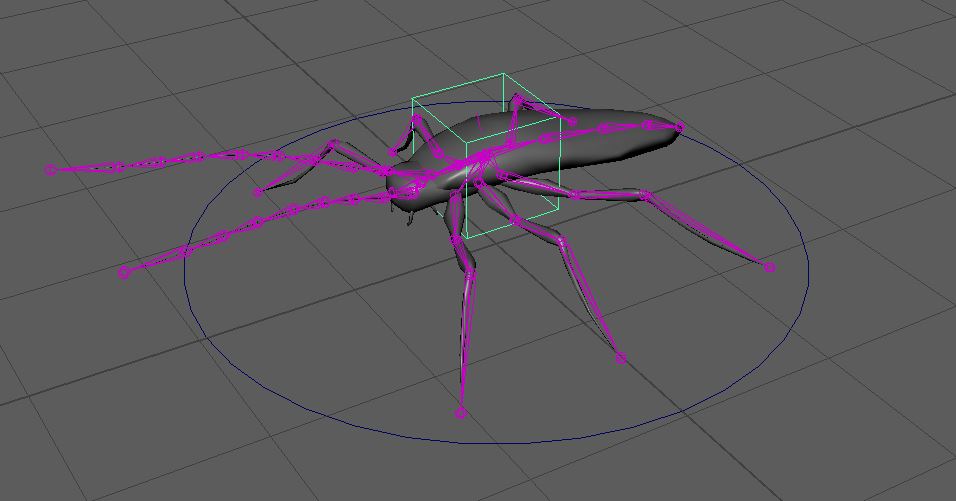The image size is (956, 501).
Task: Pick the tip joint of the lower antenna
Action: [x=124, y=272]
